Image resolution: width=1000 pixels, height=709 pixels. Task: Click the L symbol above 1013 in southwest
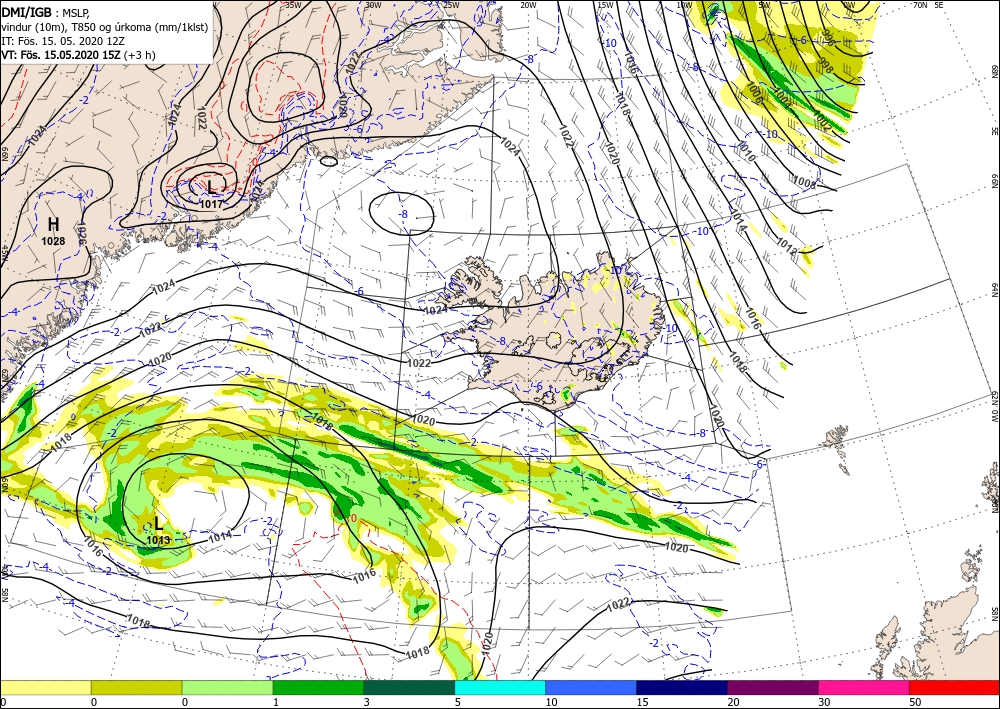[158, 524]
